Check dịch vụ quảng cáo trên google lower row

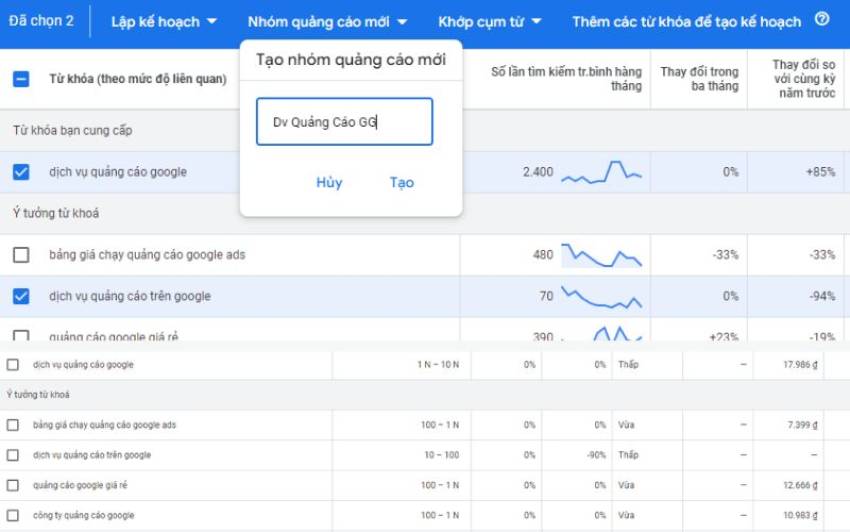click(12, 455)
